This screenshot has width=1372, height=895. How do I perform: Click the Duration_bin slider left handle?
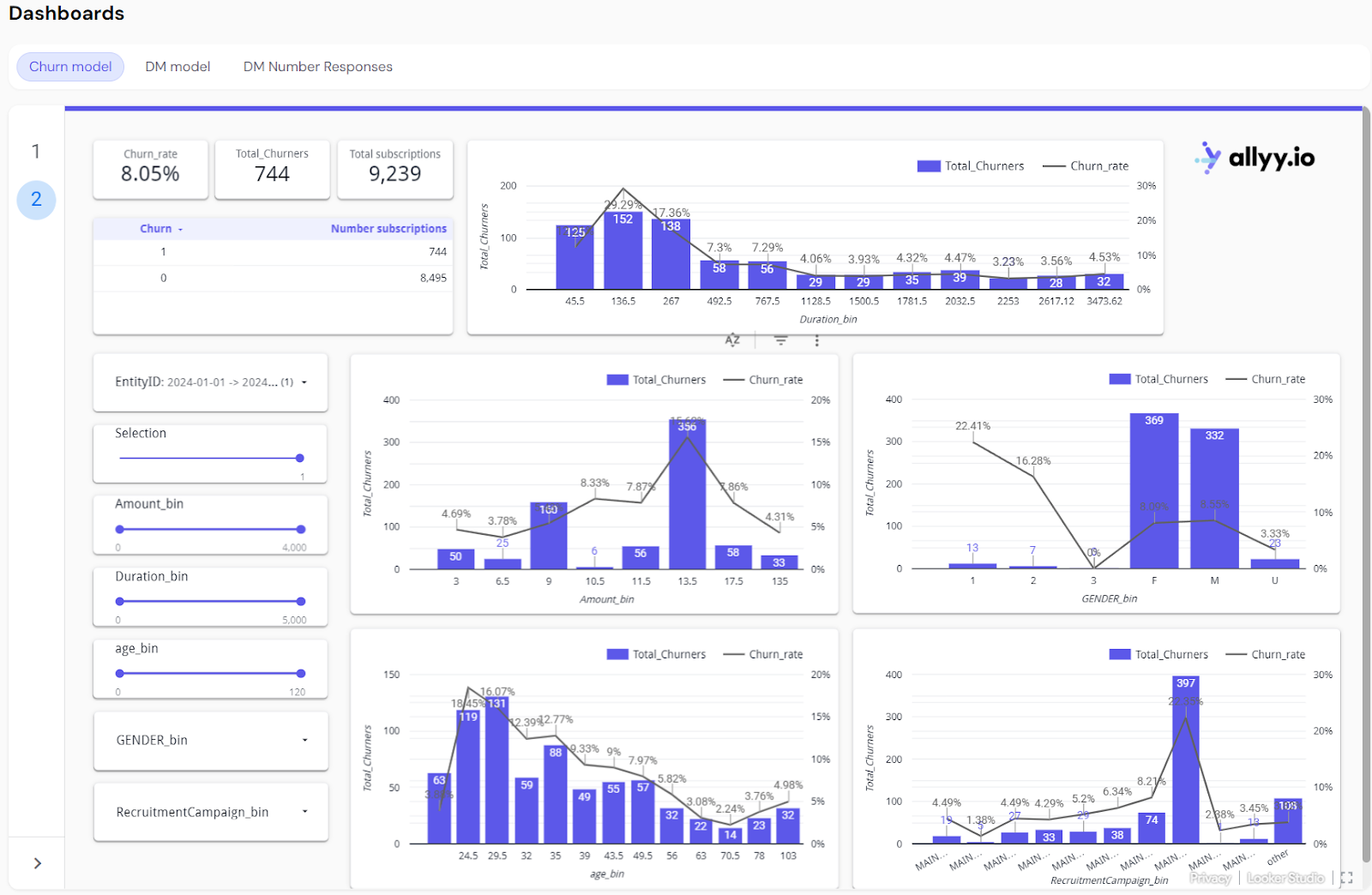coord(120,601)
